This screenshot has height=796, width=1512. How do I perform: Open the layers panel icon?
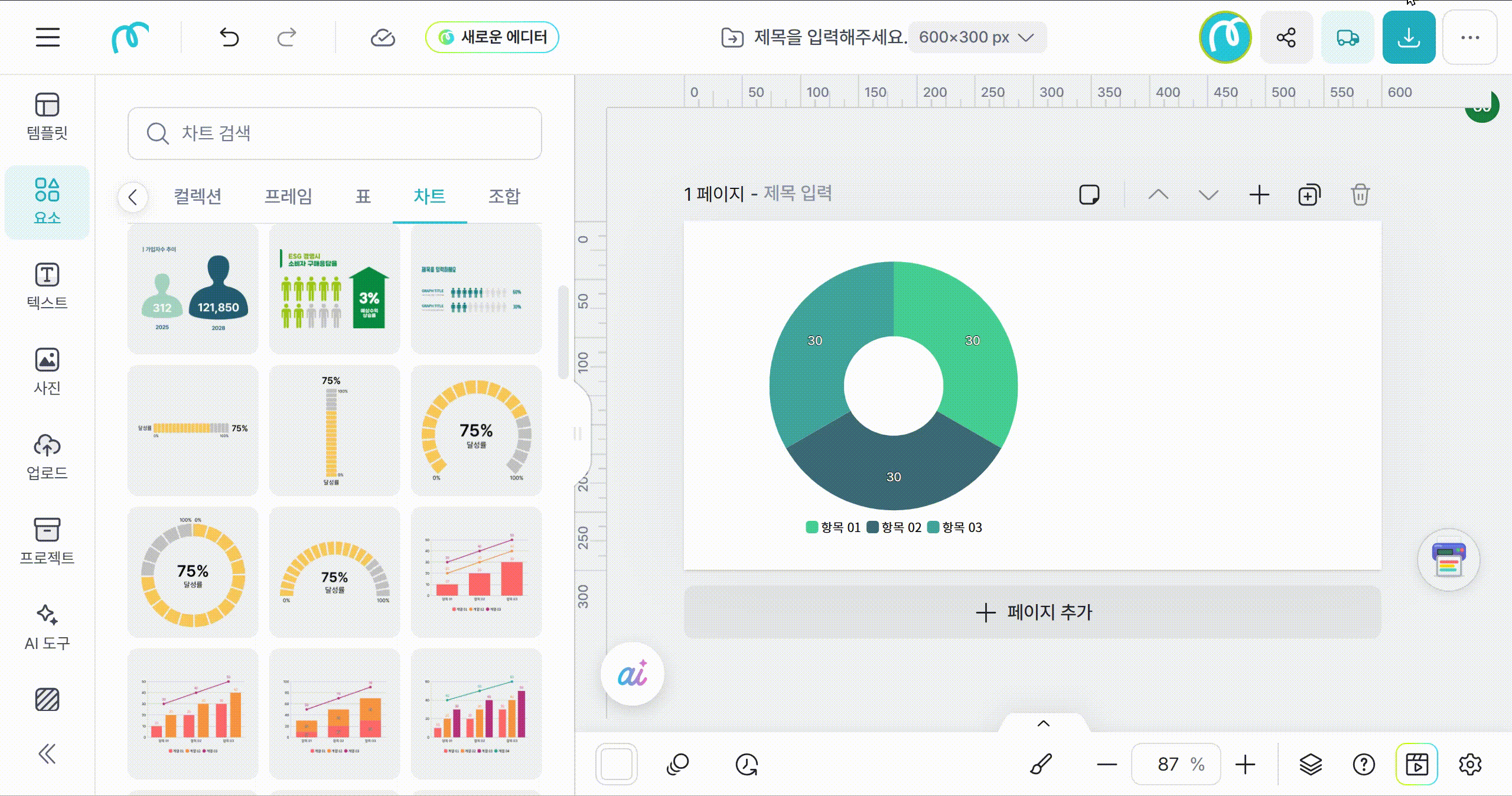1310,764
